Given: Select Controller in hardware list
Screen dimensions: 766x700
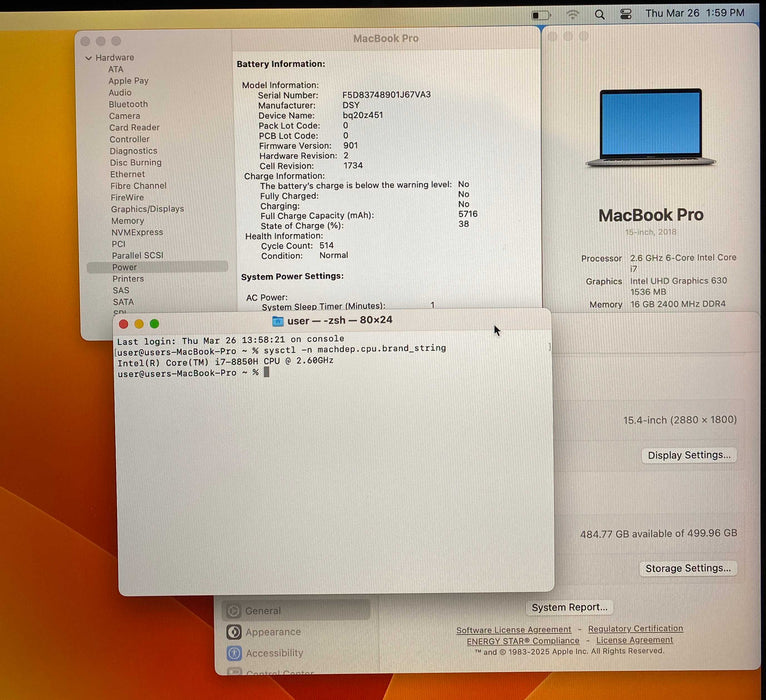Looking at the screenshot, I should pos(129,139).
